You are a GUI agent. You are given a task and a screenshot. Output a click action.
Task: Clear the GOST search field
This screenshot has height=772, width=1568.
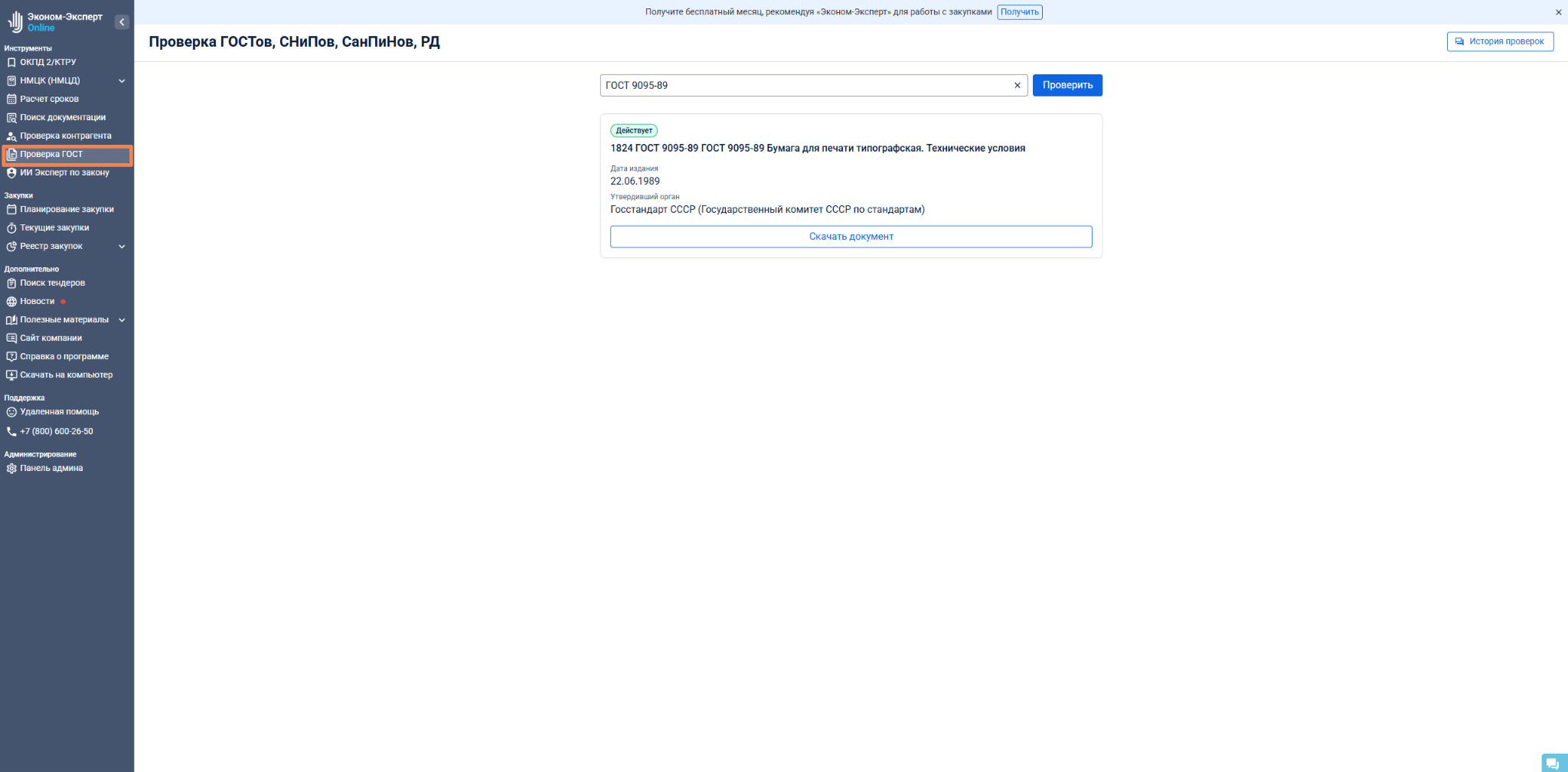(1017, 86)
